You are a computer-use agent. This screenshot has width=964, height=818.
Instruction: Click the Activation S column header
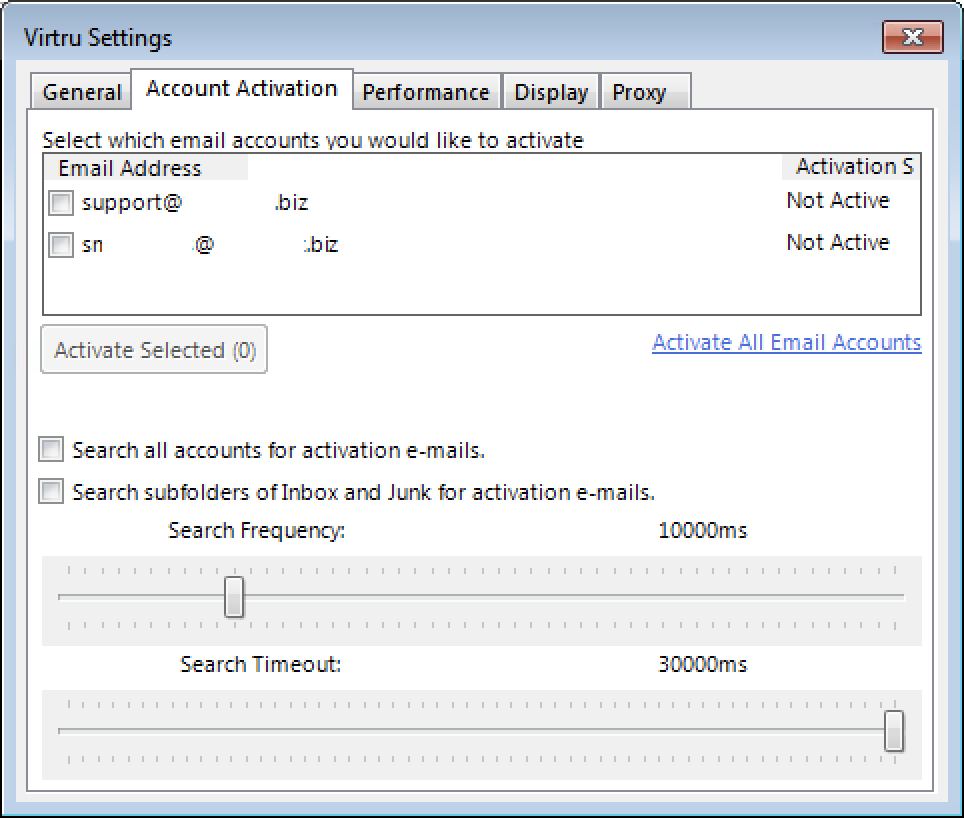point(851,167)
